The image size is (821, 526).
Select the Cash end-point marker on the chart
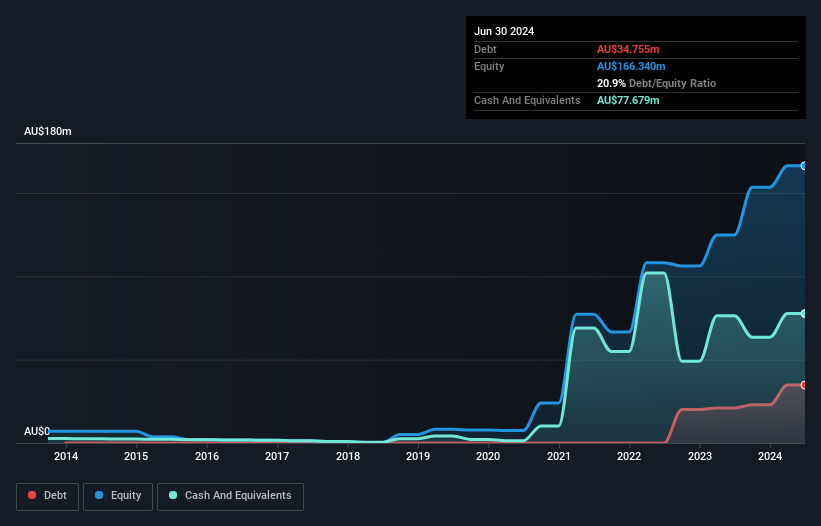804,314
